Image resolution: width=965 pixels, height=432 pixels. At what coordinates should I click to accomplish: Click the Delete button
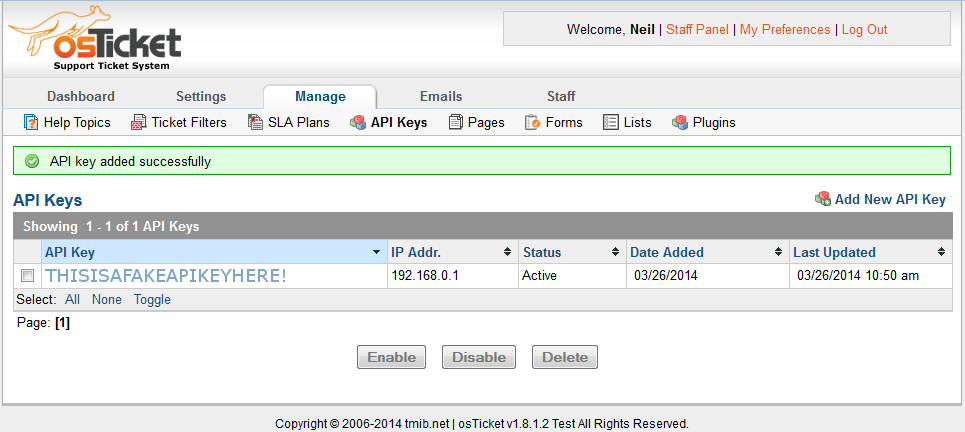coord(565,357)
